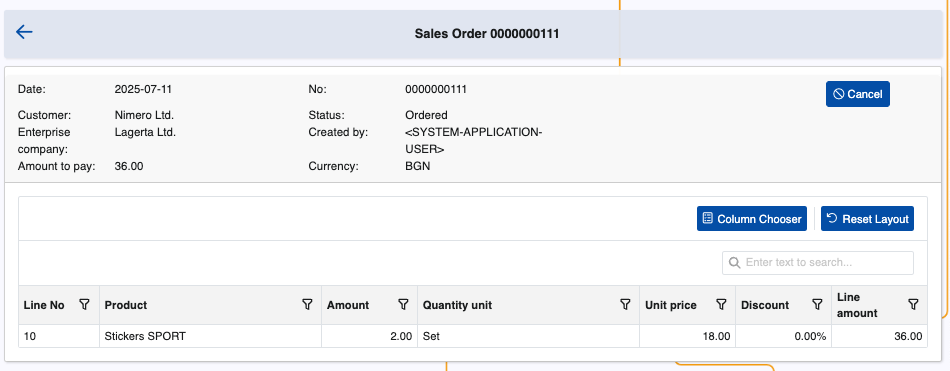This screenshot has height=371, width=950.
Task: Select the 'Stickers SPORT' product cell
Action: (x=210, y=336)
